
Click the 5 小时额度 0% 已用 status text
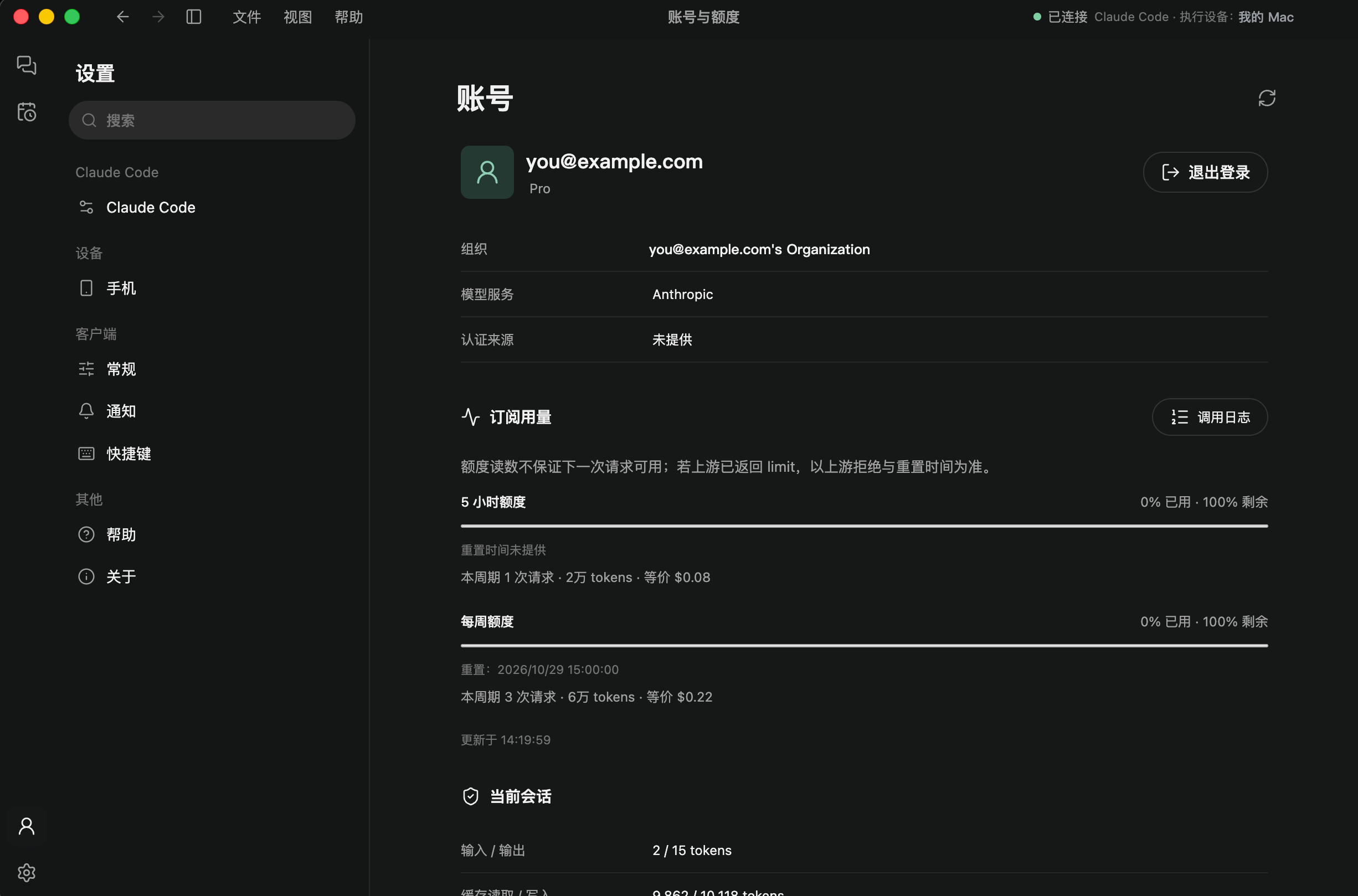[1203, 502]
